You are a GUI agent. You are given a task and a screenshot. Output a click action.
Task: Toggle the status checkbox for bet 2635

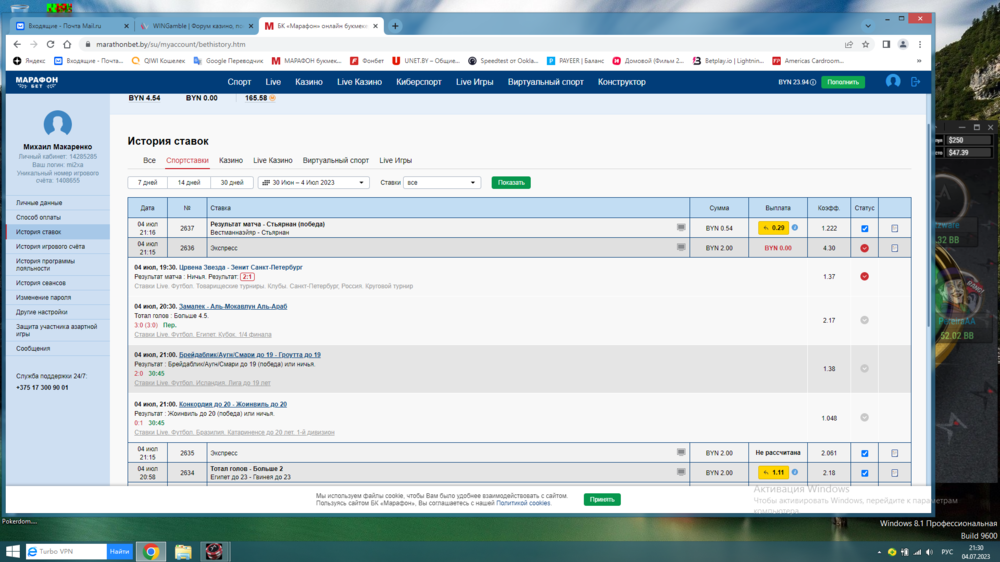864,453
